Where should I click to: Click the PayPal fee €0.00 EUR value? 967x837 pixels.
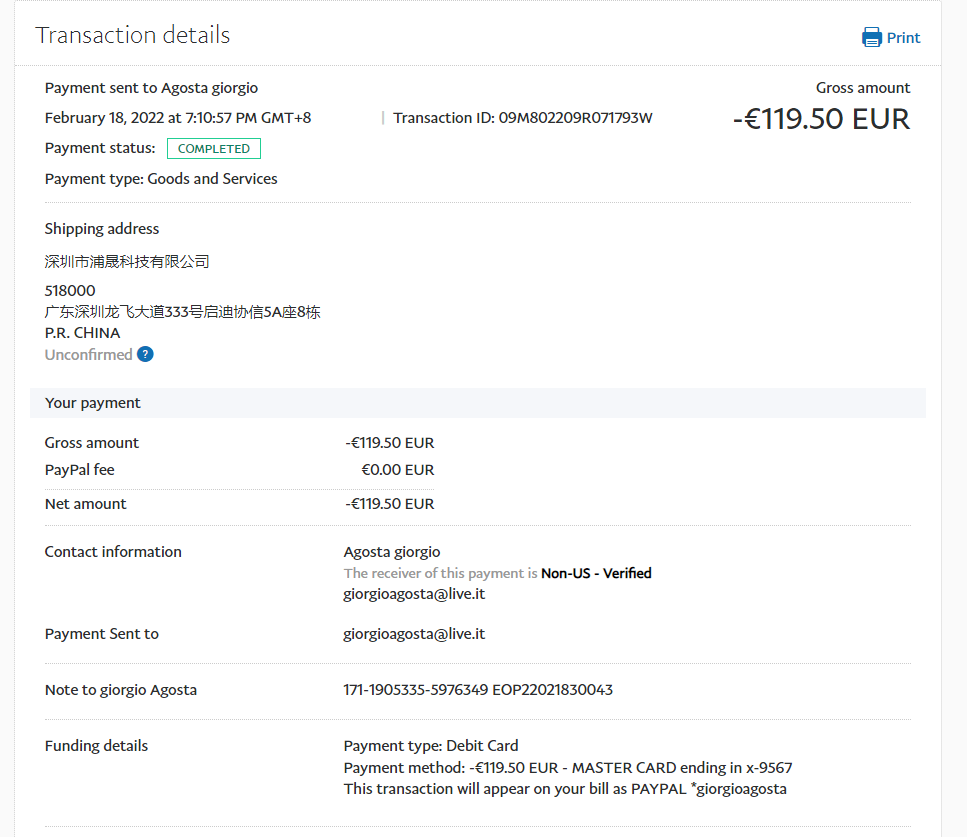pyautogui.click(x=397, y=470)
